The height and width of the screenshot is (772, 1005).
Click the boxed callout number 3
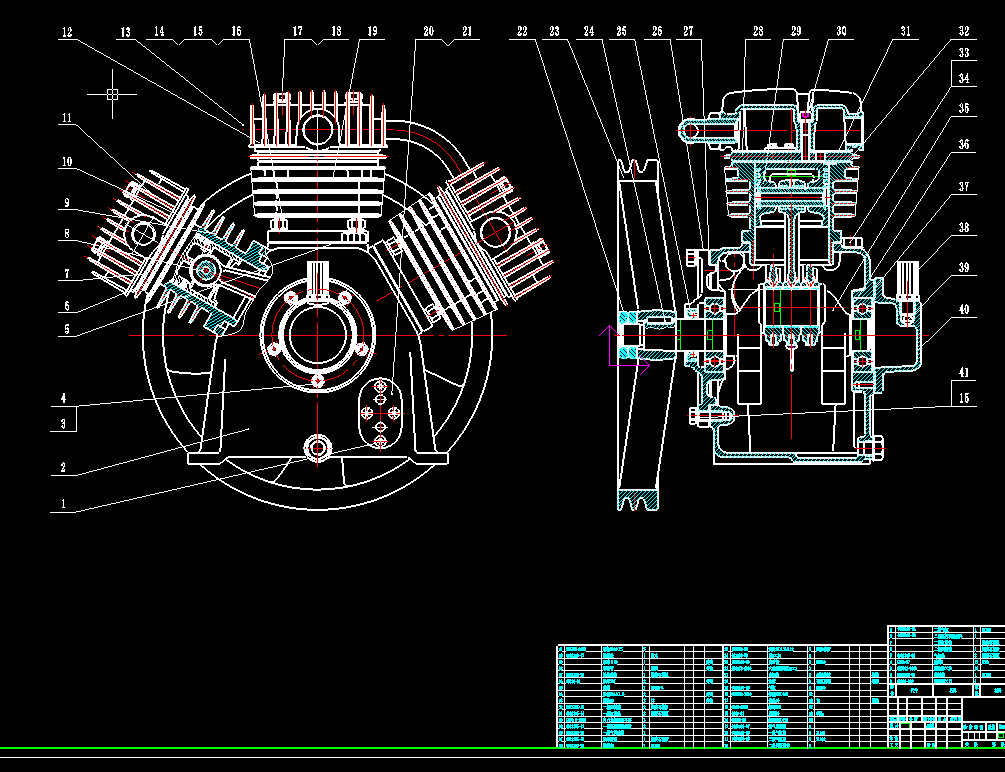(x=63, y=423)
